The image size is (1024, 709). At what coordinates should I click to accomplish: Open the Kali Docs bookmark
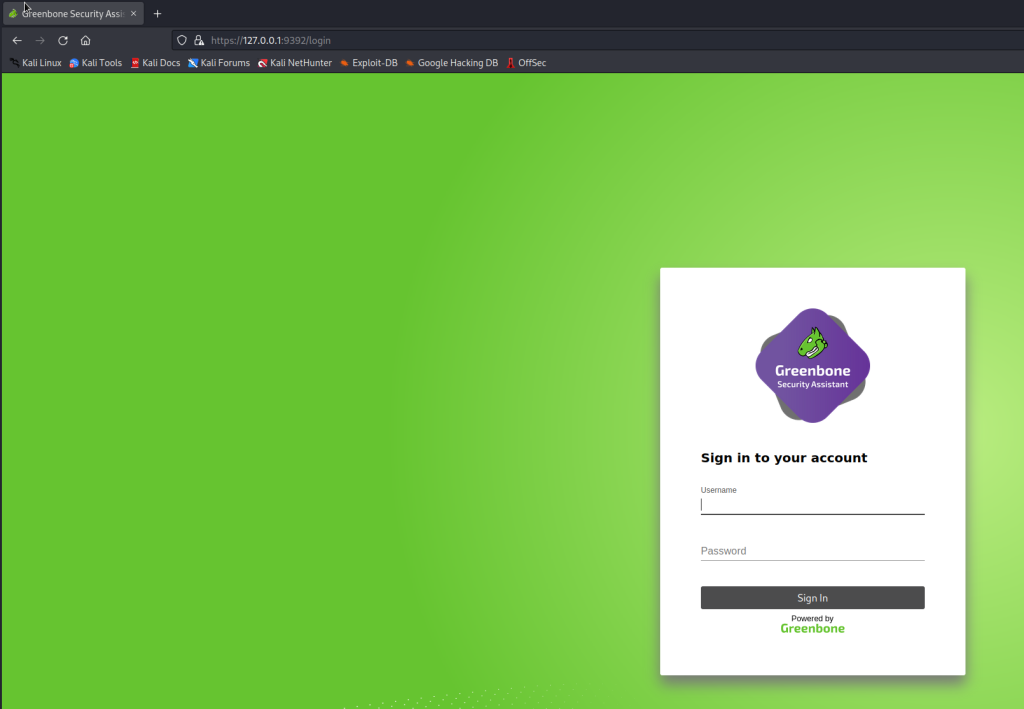155,63
